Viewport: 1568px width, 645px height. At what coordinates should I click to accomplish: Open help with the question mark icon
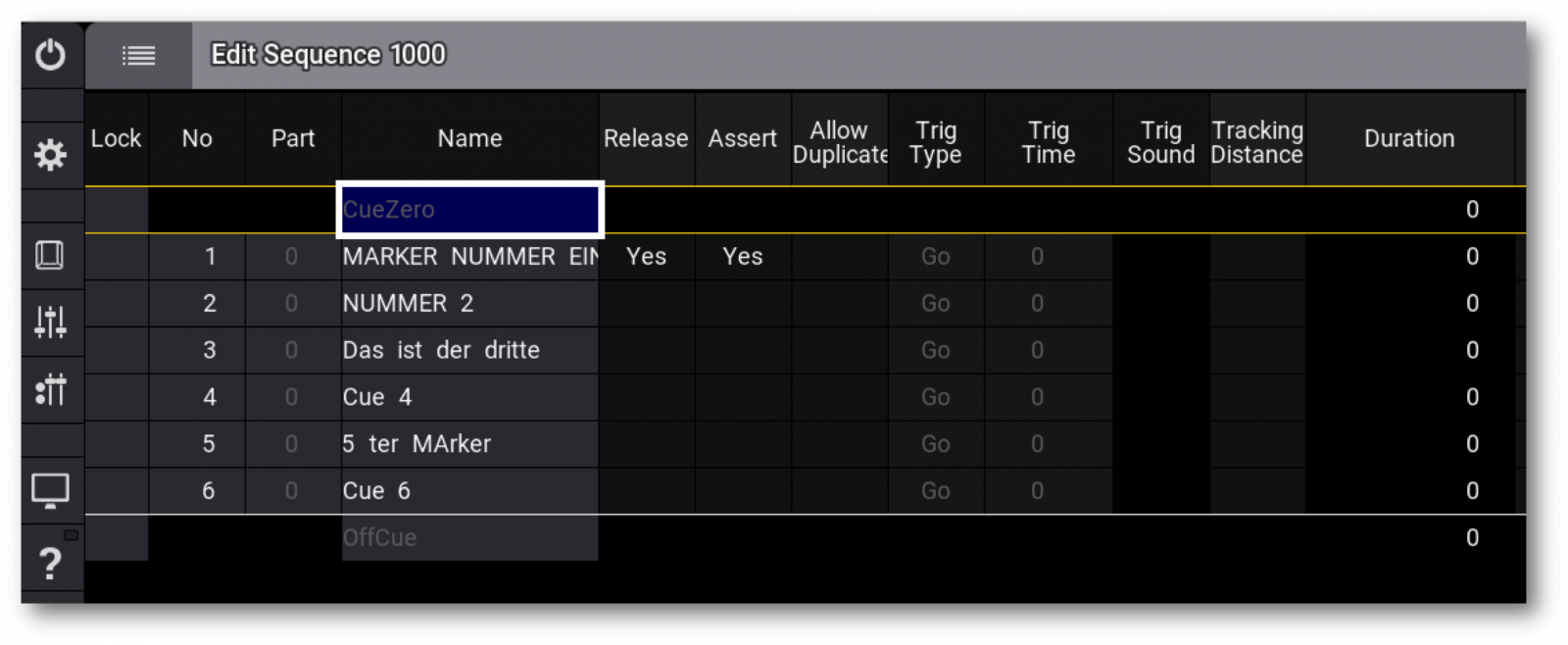tap(50, 564)
